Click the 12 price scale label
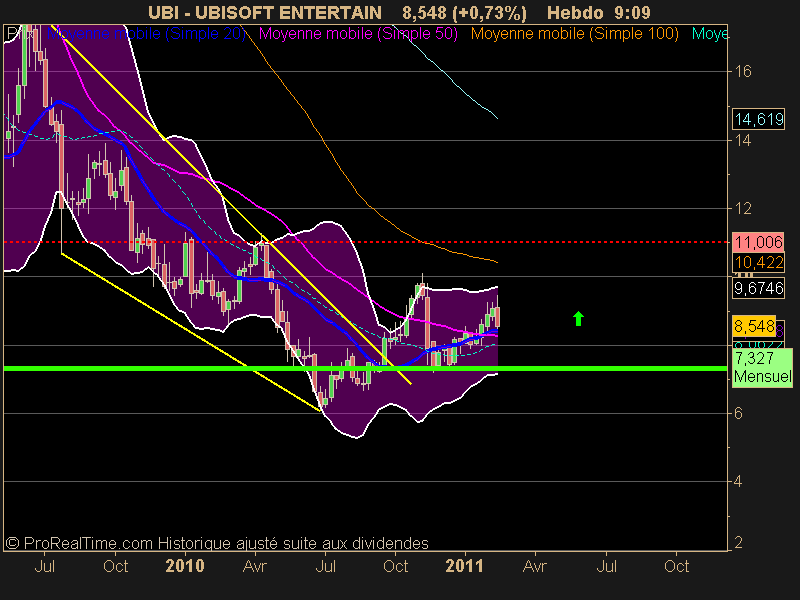Image resolution: width=800 pixels, height=600 pixels. [x=743, y=208]
